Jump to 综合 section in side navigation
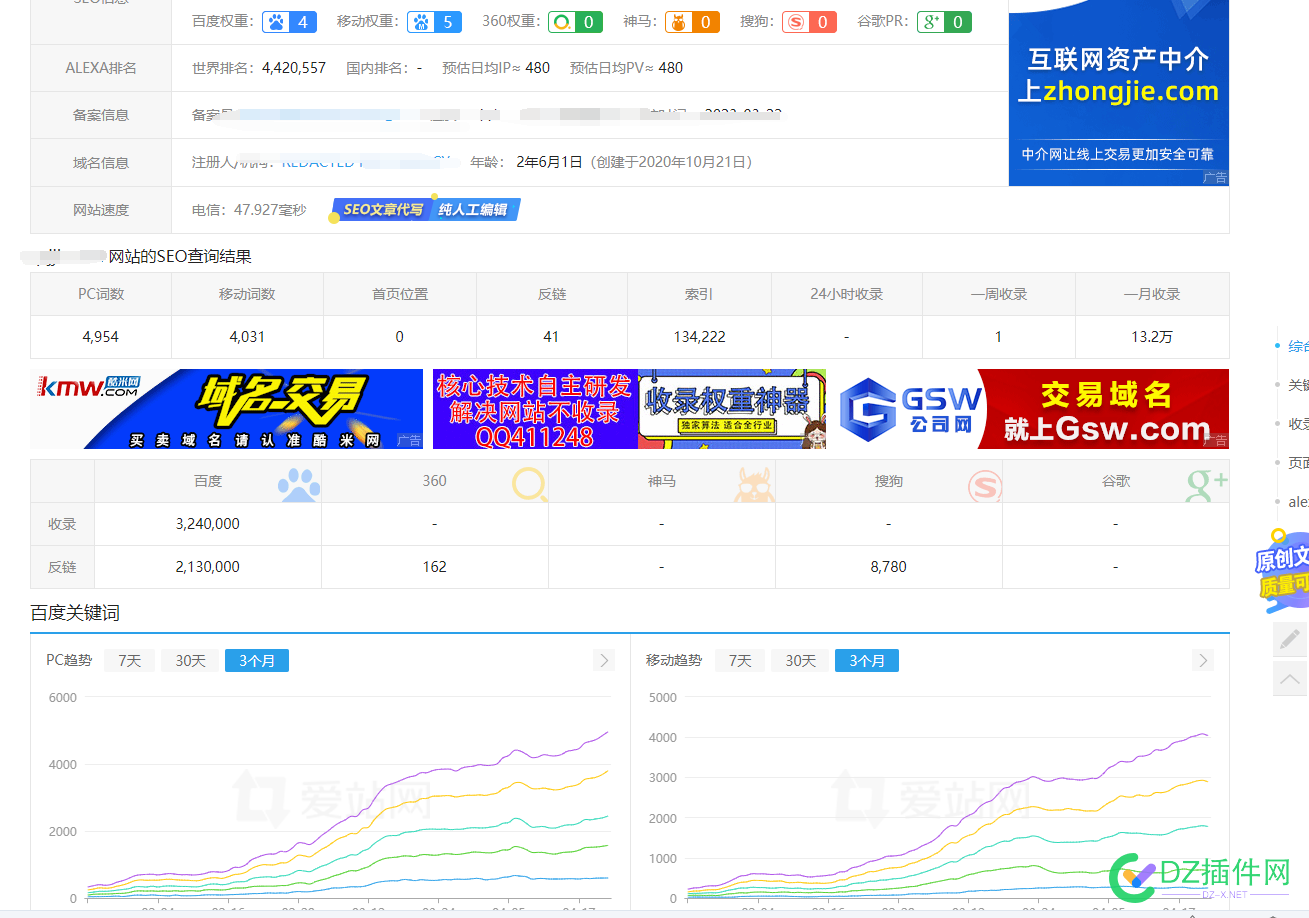 [x=1297, y=345]
